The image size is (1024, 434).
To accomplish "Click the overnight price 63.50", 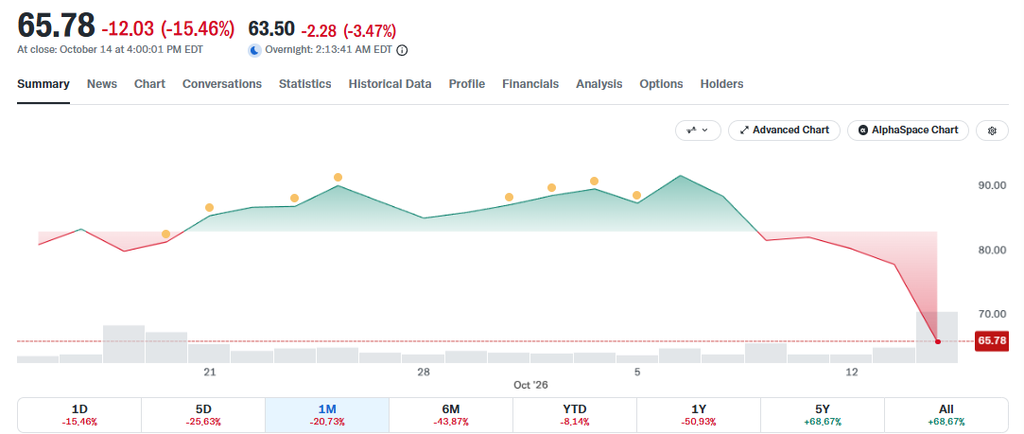I will tap(271, 29).
